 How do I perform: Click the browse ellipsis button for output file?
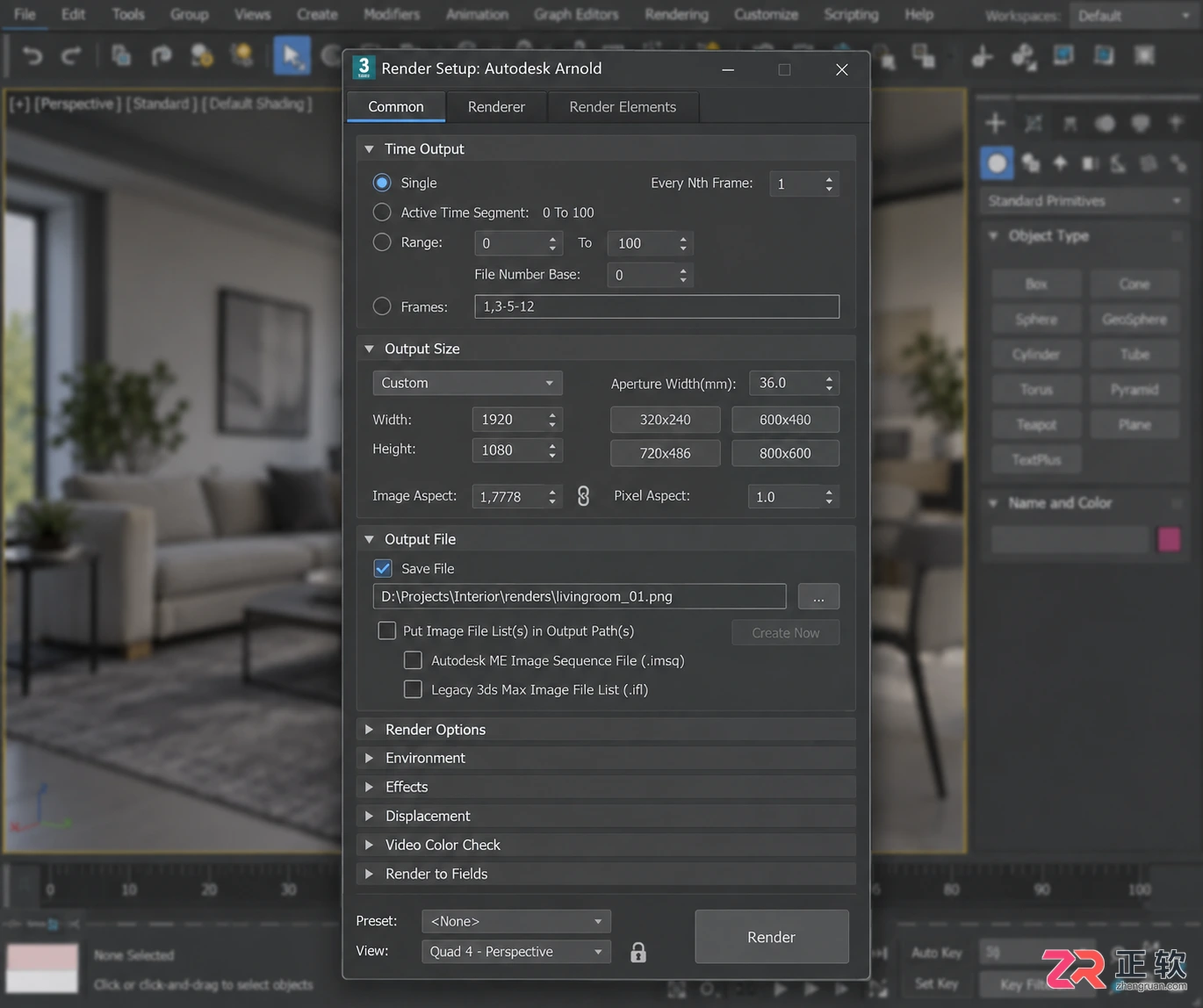[818, 596]
